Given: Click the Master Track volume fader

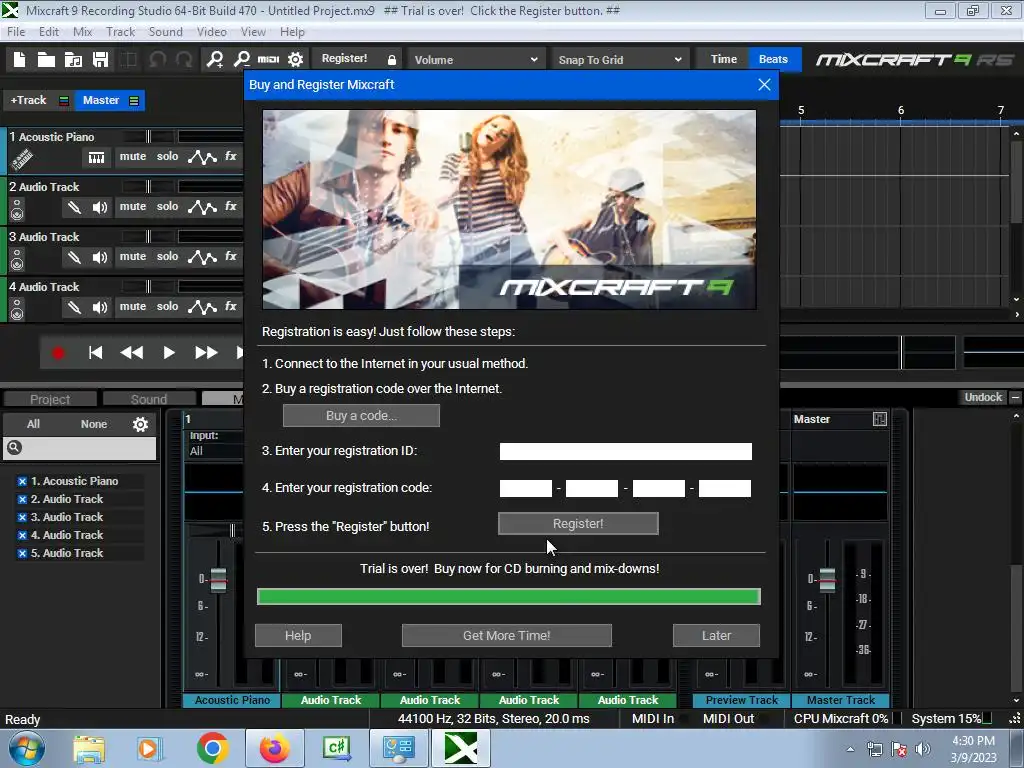Looking at the screenshot, I should click(x=827, y=579).
